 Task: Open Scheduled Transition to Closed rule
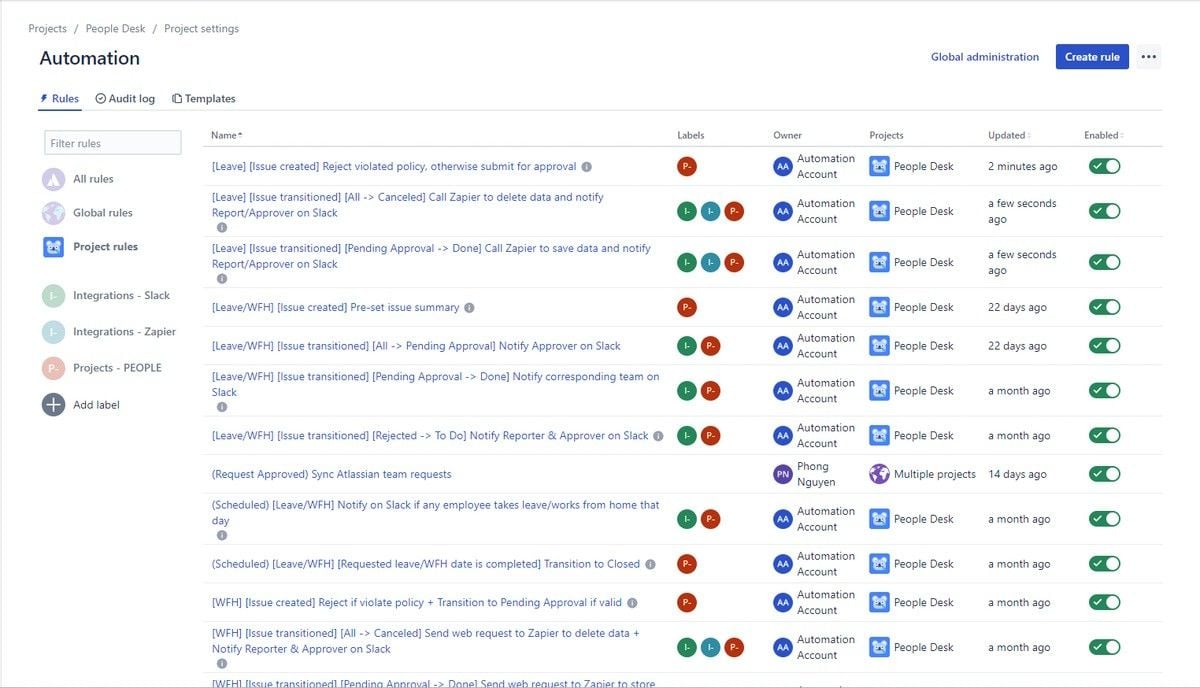(x=426, y=564)
